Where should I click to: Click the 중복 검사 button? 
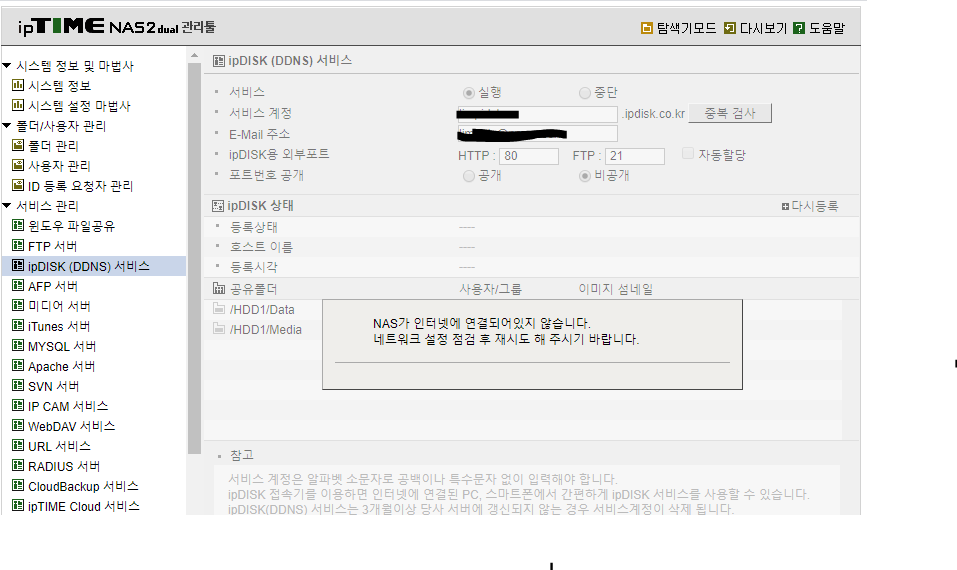coord(730,113)
